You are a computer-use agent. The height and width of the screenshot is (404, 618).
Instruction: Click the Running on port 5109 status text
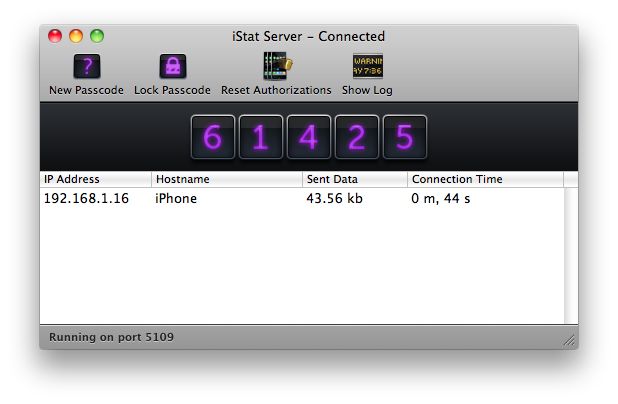[x=111, y=337]
